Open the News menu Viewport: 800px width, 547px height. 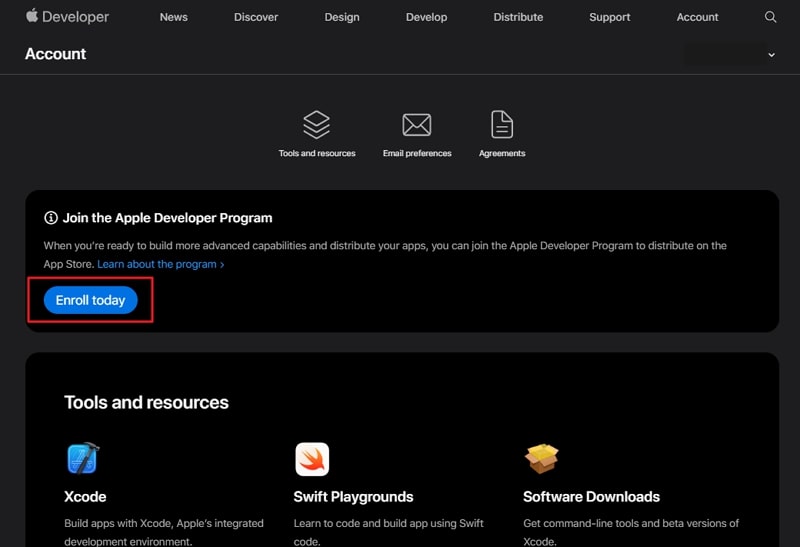[173, 17]
